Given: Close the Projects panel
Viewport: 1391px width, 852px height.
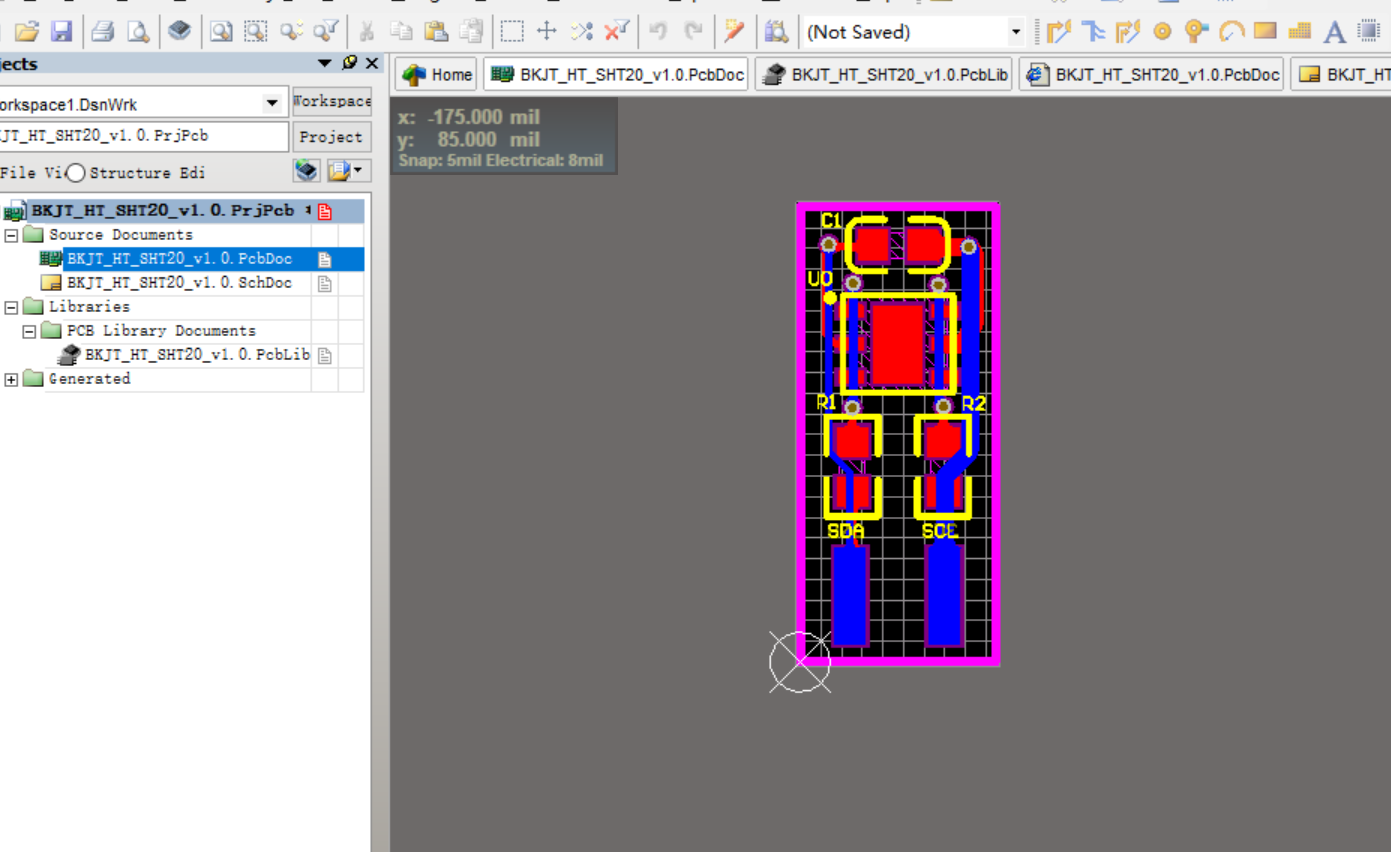Looking at the screenshot, I should (x=372, y=63).
